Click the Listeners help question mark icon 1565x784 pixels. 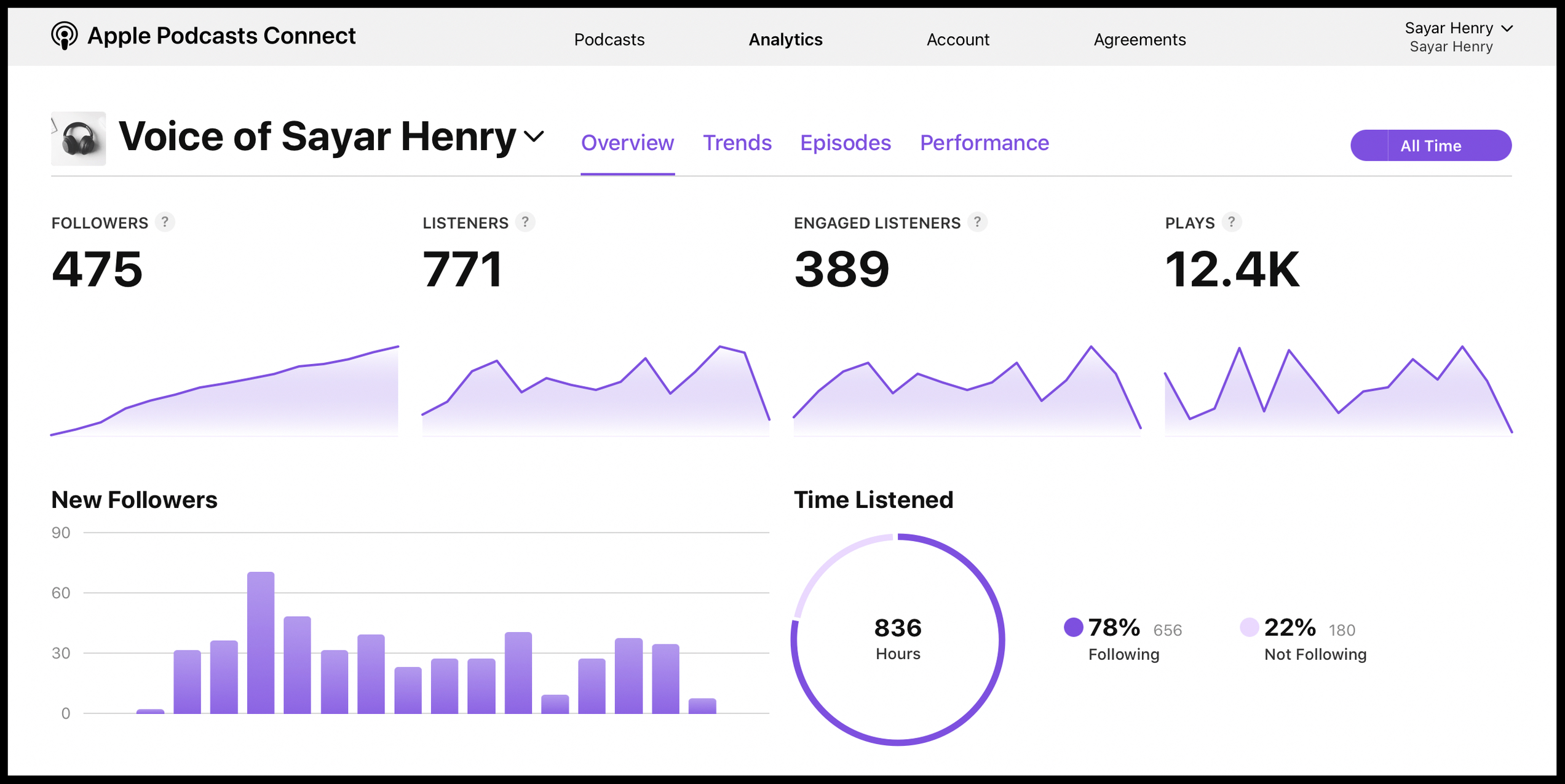[x=525, y=222]
